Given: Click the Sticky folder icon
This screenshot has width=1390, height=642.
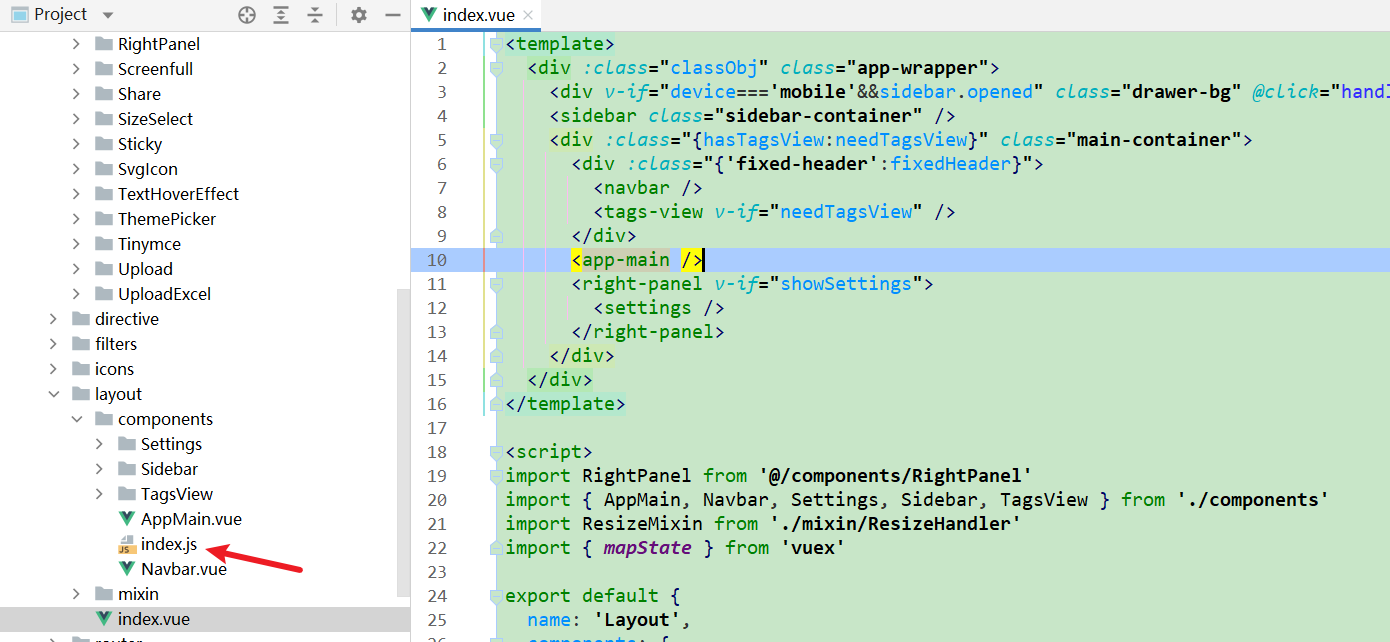Looking at the screenshot, I should [103, 144].
